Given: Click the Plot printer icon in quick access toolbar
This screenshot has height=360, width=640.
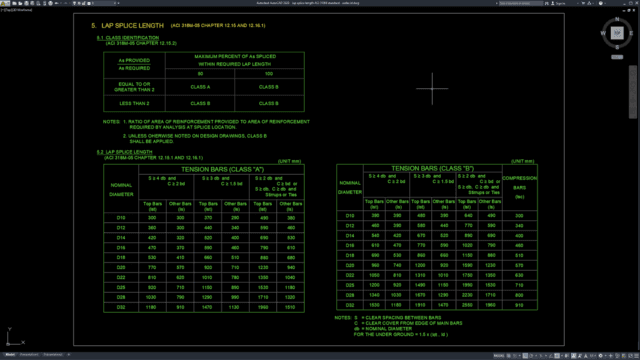Looking at the screenshot, I should click(50, 3).
